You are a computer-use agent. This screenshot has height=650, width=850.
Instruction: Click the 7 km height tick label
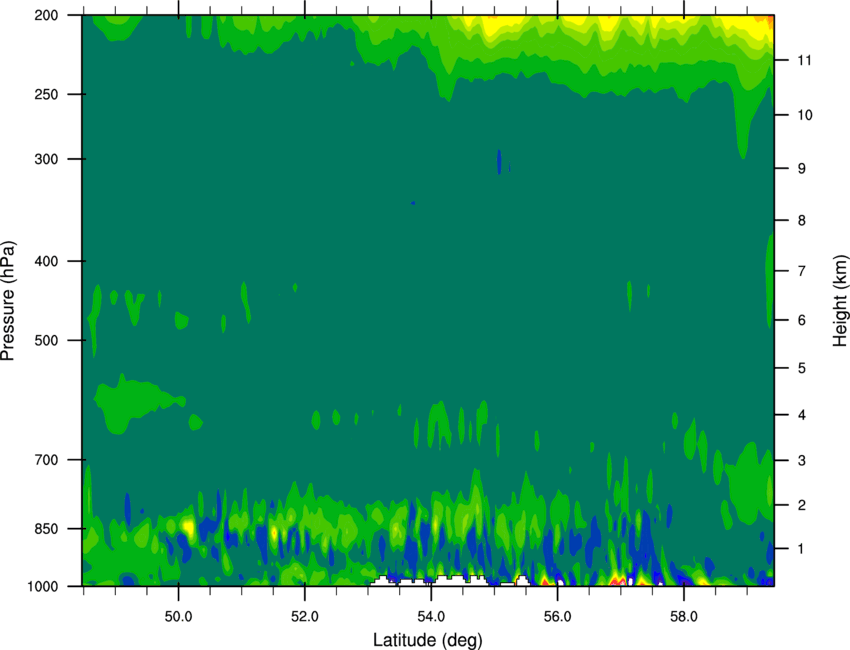802,271
